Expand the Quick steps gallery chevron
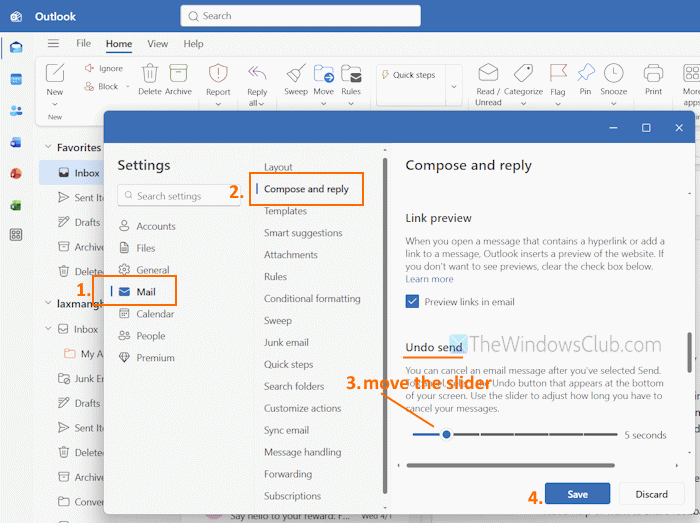The height and width of the screenshot is (523, 700). point(454,87)
